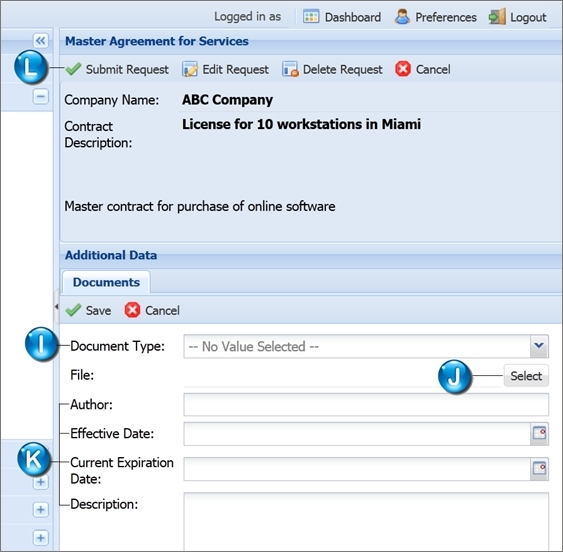Open the Current Expiration Date calendar picker

tap(539, 469)
